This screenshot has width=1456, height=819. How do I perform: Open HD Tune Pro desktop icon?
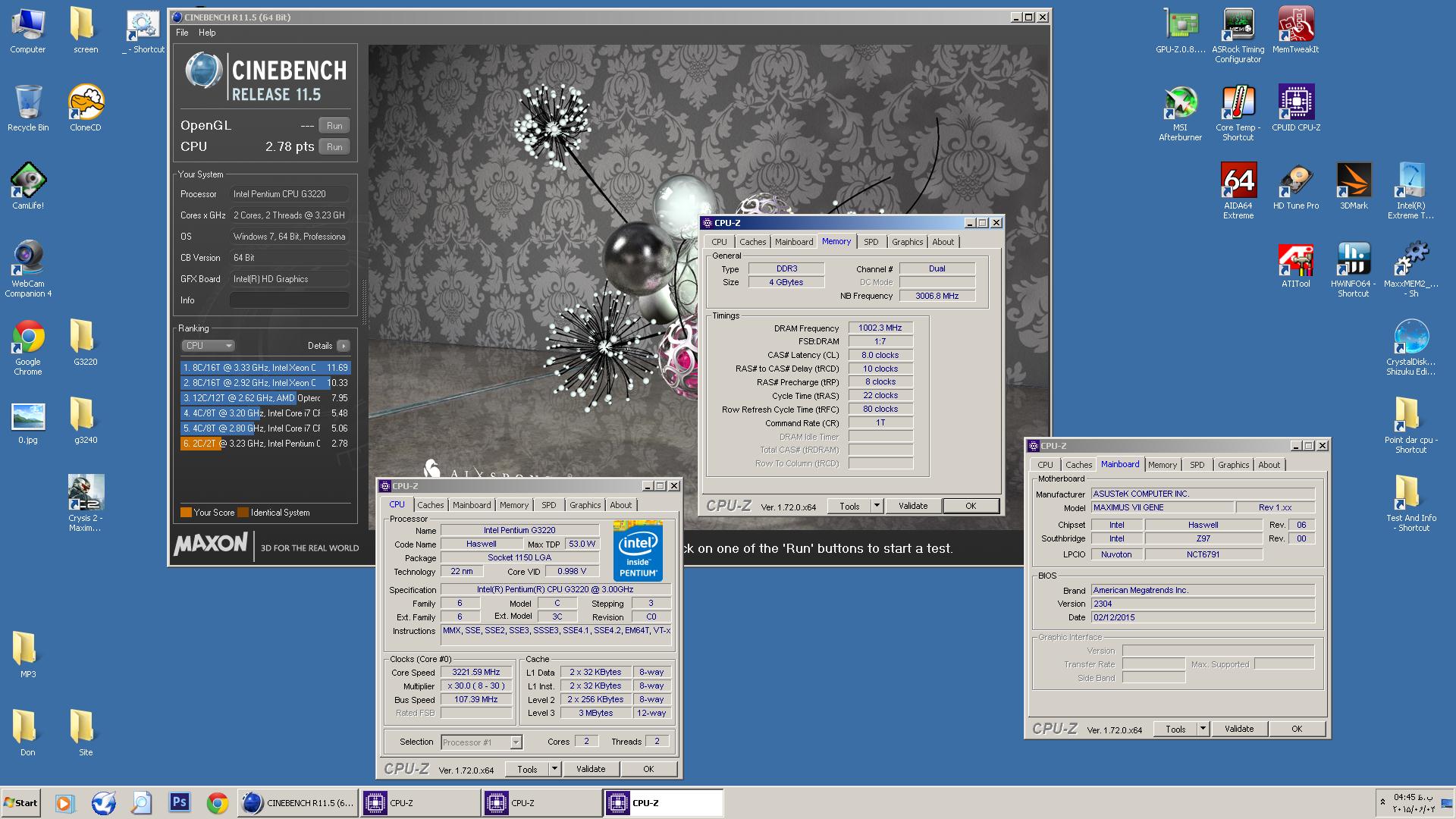pos(1296,187)
